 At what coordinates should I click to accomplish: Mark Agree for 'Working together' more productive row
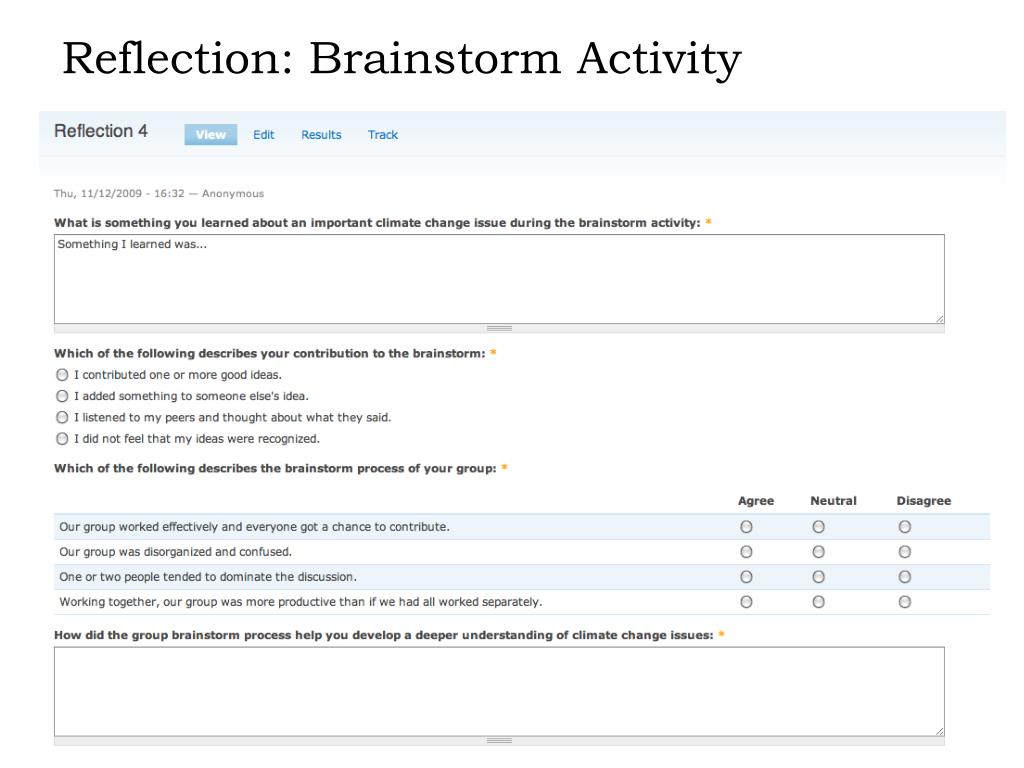coord(746,601)
